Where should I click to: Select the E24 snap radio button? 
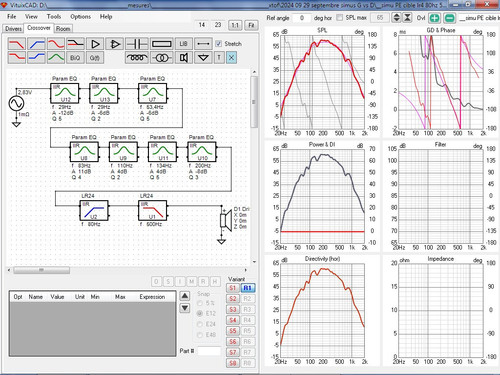pyautogui.click(x=200, y=324)
